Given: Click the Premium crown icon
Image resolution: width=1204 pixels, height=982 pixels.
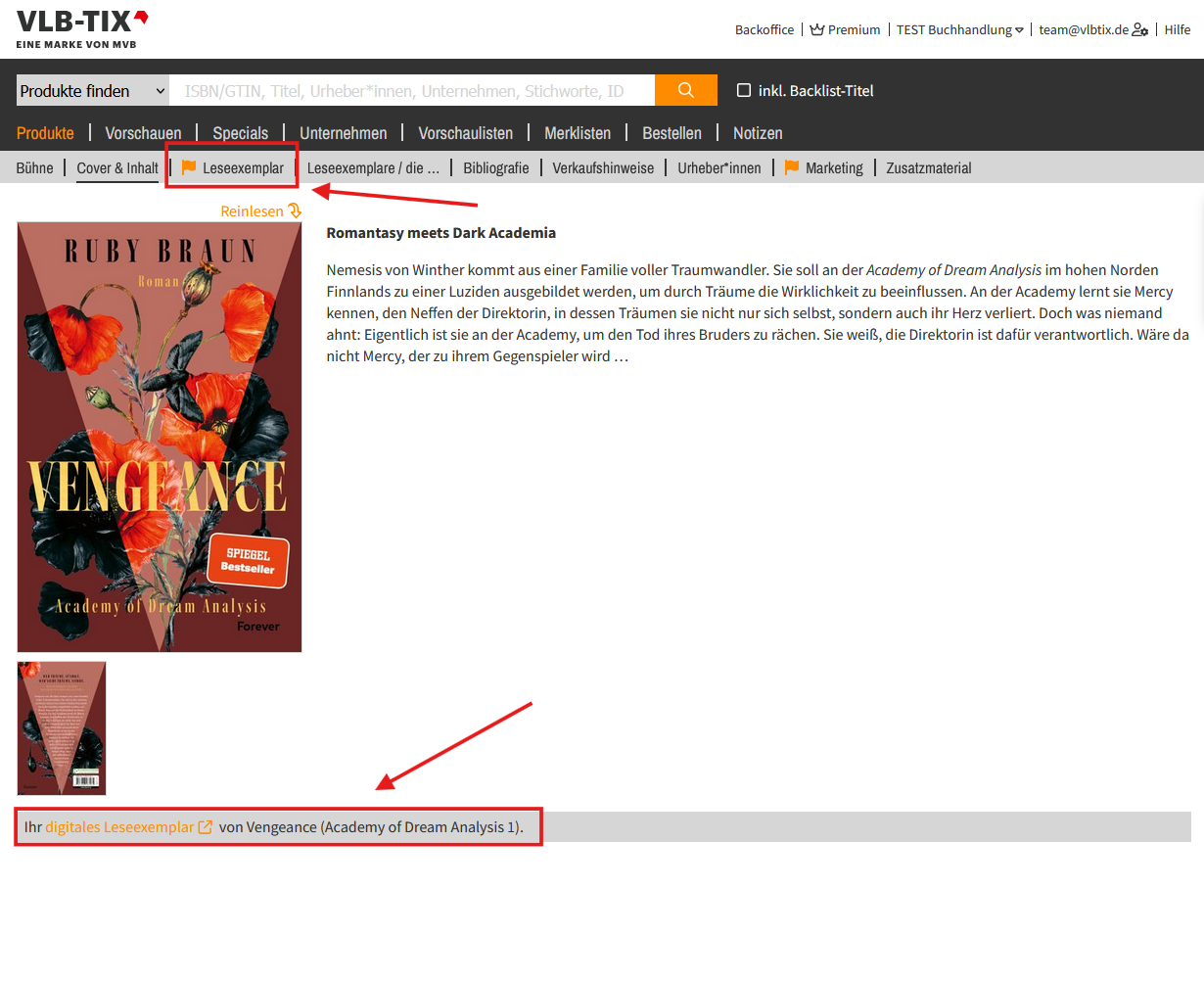Looking at the screenshot, I should (x=817, y=29).
